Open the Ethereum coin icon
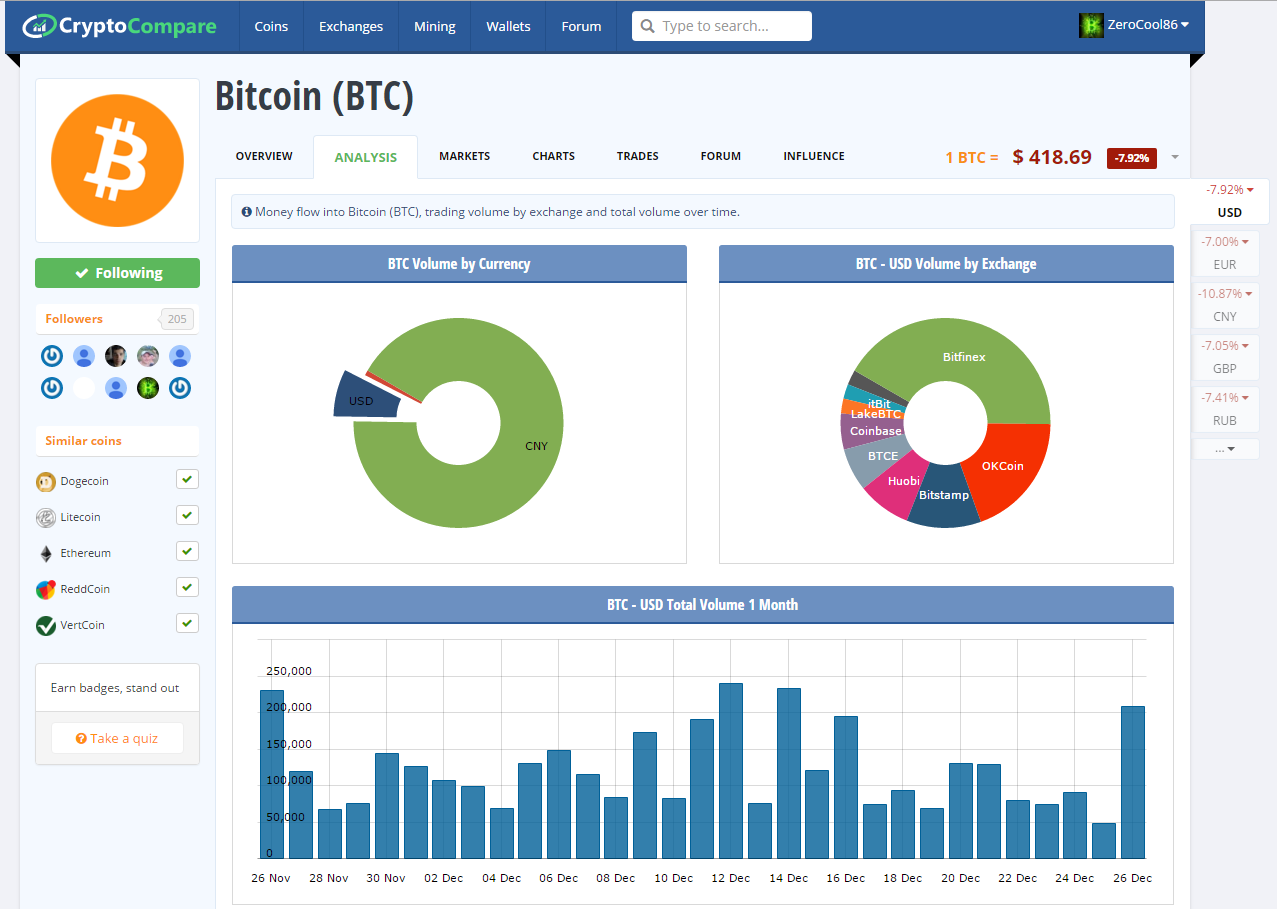The width and height of the screenshot is (1277, 909). click(46, 553)
